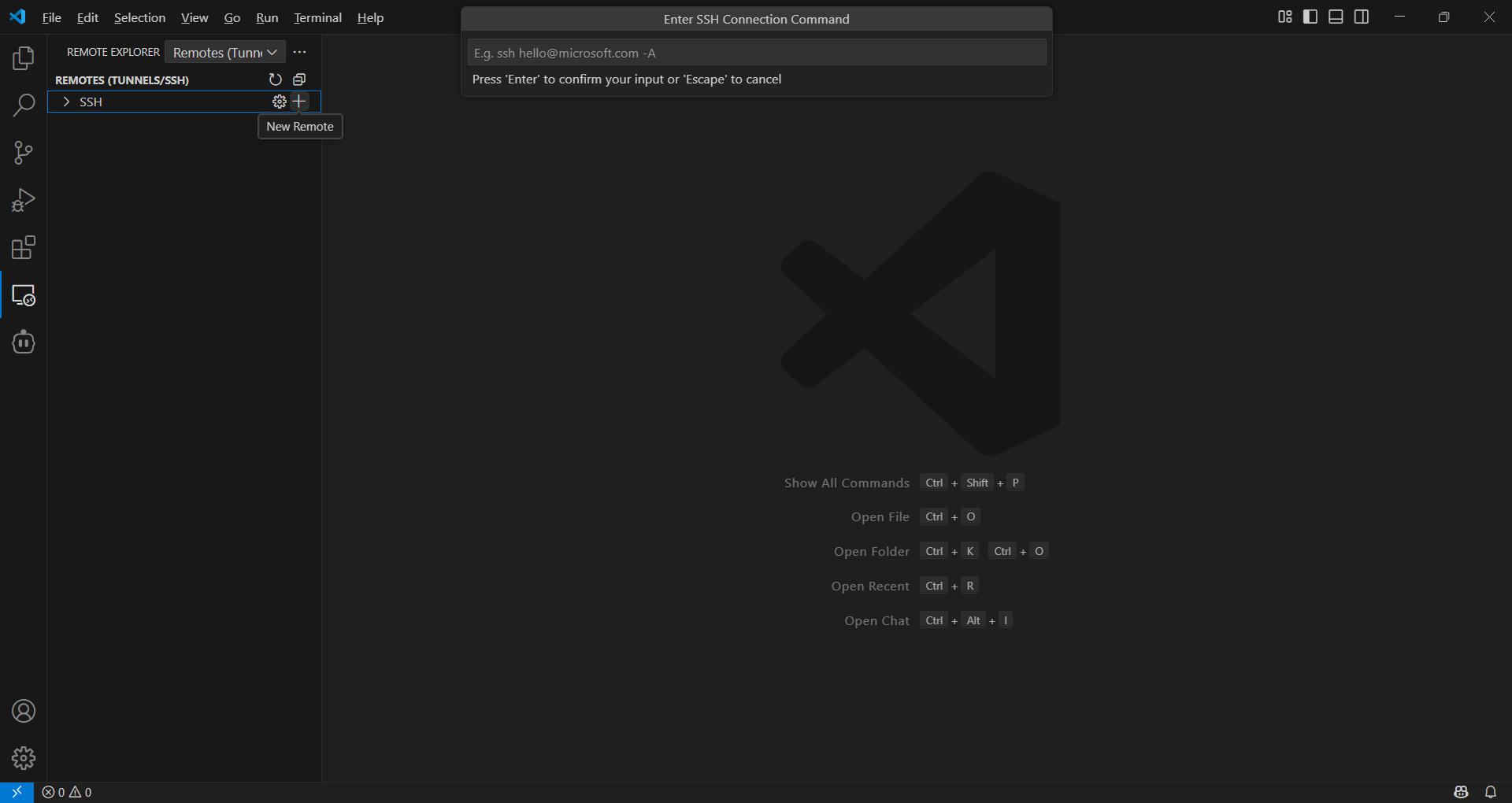The image size is (1512, 803).
Task: Click the Enter SSH Connection Command title
Action: click(757, 19)
